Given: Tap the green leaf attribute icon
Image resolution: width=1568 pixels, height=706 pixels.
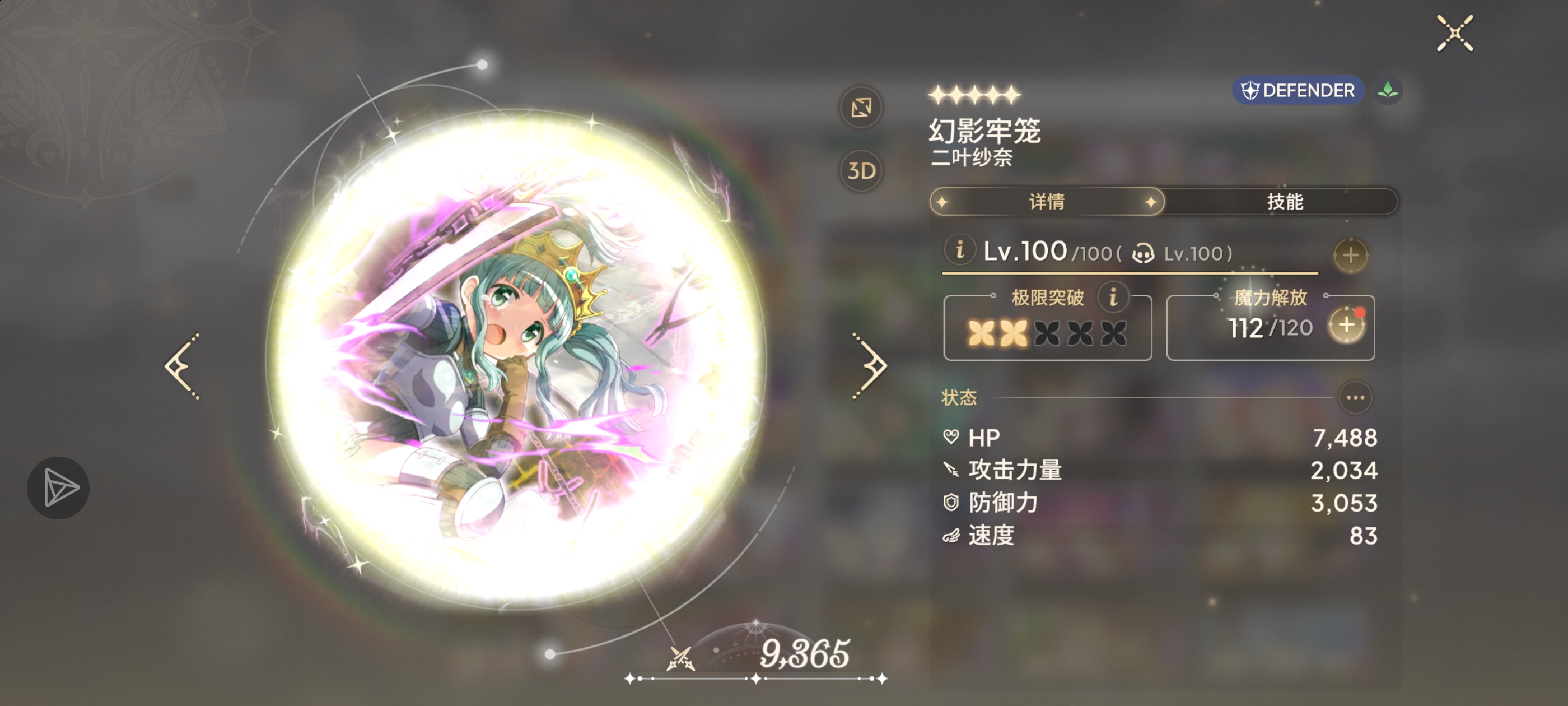Looking at the screenshot, I should coord(1388,91).
